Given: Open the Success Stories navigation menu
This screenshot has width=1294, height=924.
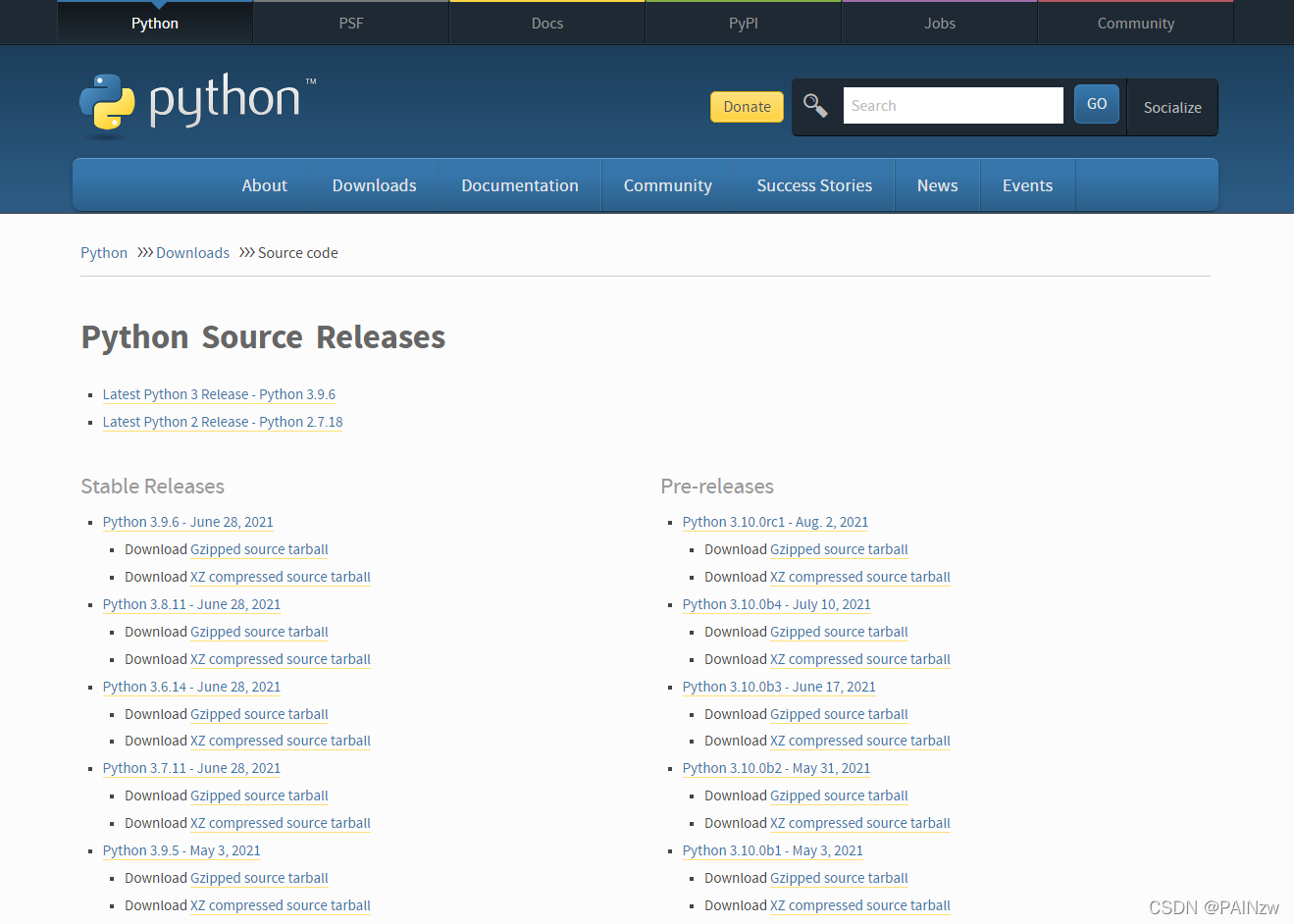Looking at the screenshot, I should pyautogui.click(x=814, y=185).
